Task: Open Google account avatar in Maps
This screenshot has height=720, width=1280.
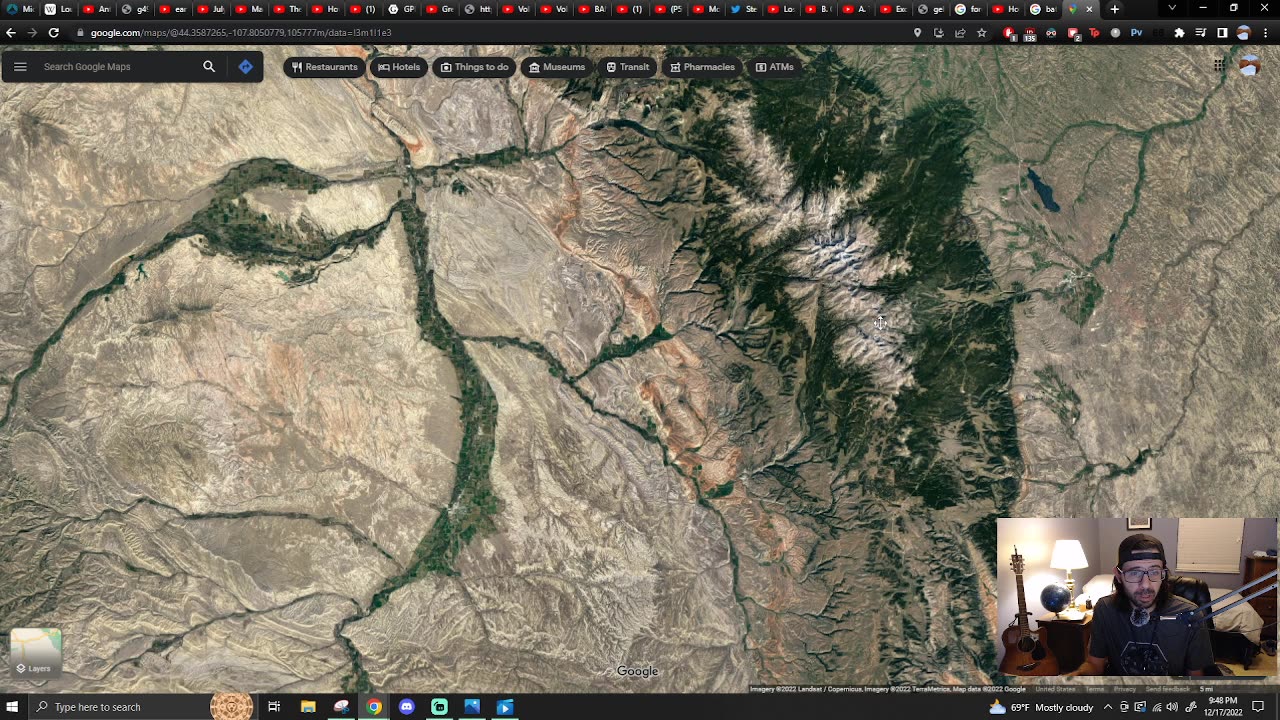Action: coord(1249,66)
